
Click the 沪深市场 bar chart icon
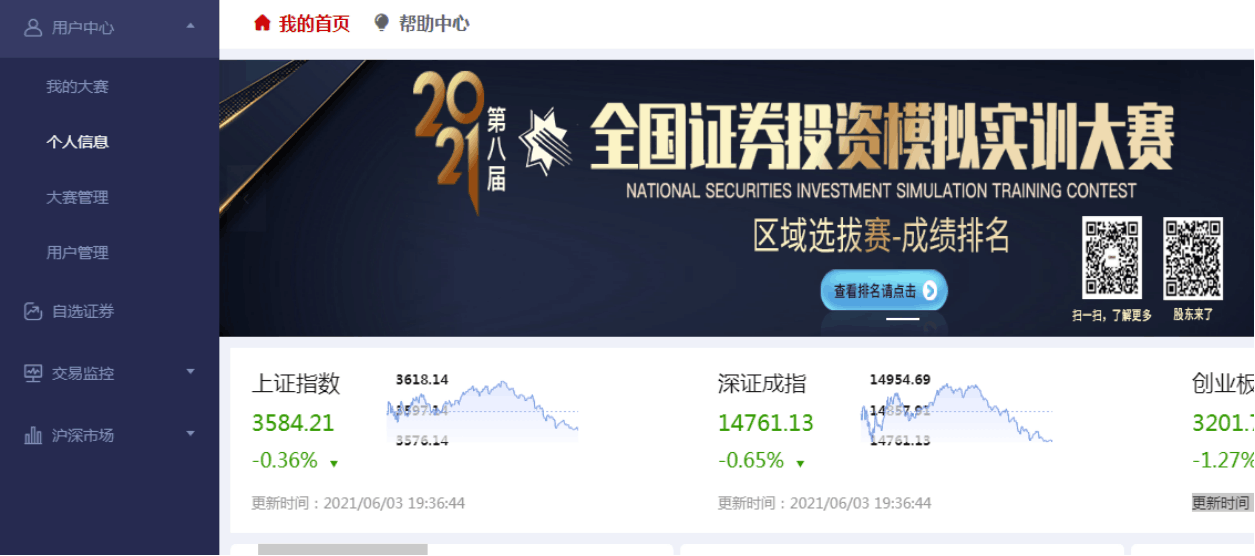tap(33, 436)
